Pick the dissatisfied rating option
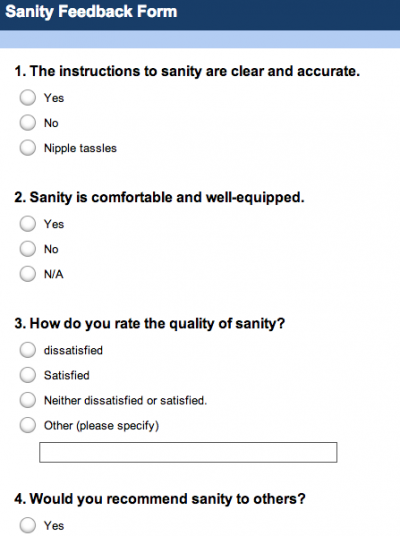400x536 pixels. pos(28,350)
